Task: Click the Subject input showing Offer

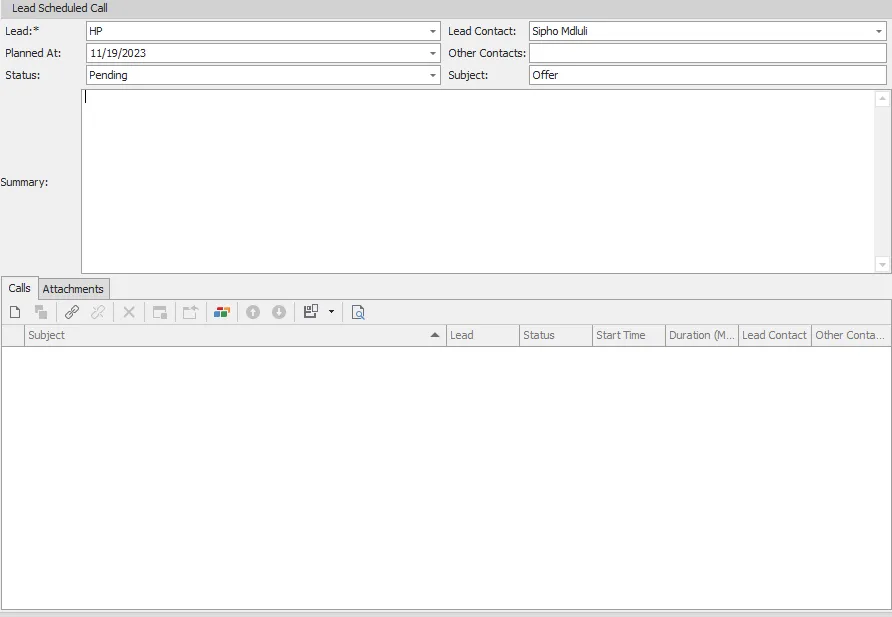Action: tap(700, 74)
